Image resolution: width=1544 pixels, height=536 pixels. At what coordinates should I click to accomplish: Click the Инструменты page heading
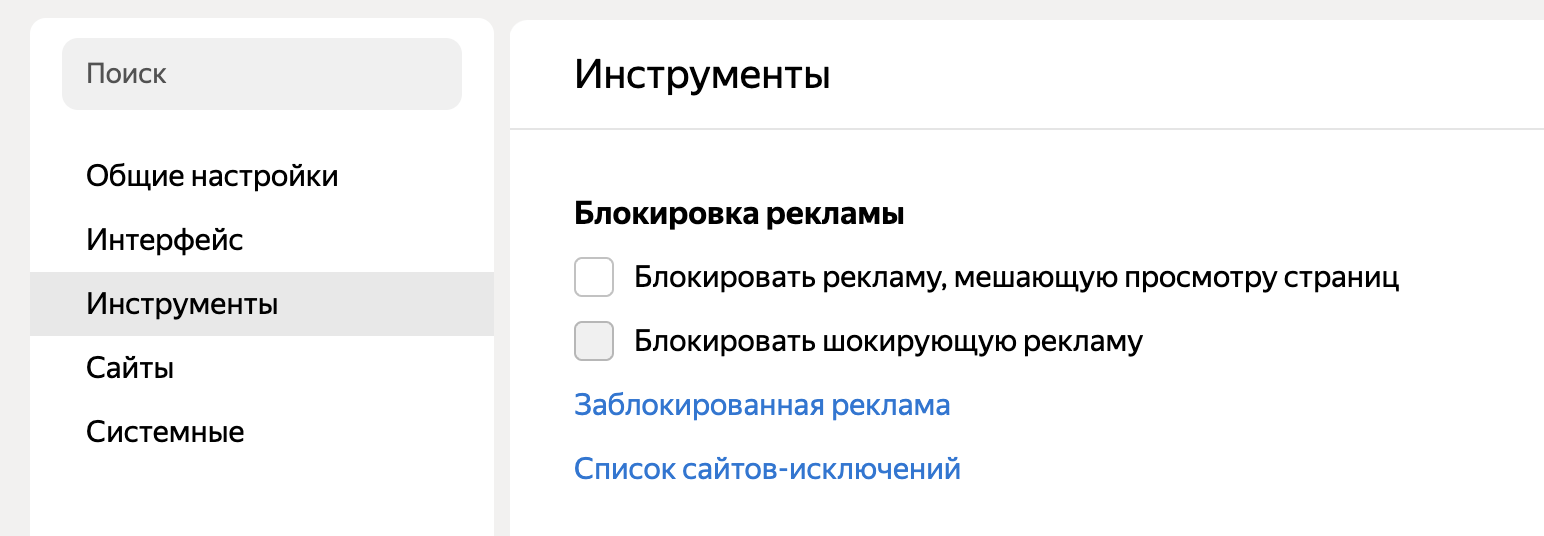(x=702, y=75)
